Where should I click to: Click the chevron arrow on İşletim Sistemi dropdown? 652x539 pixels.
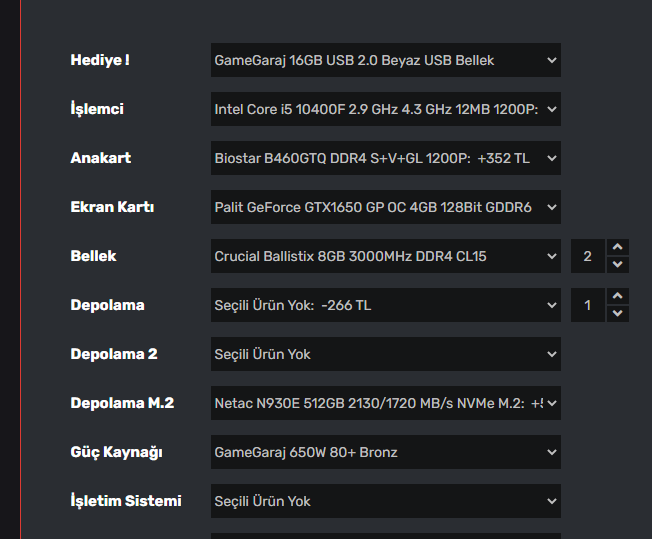552,501
